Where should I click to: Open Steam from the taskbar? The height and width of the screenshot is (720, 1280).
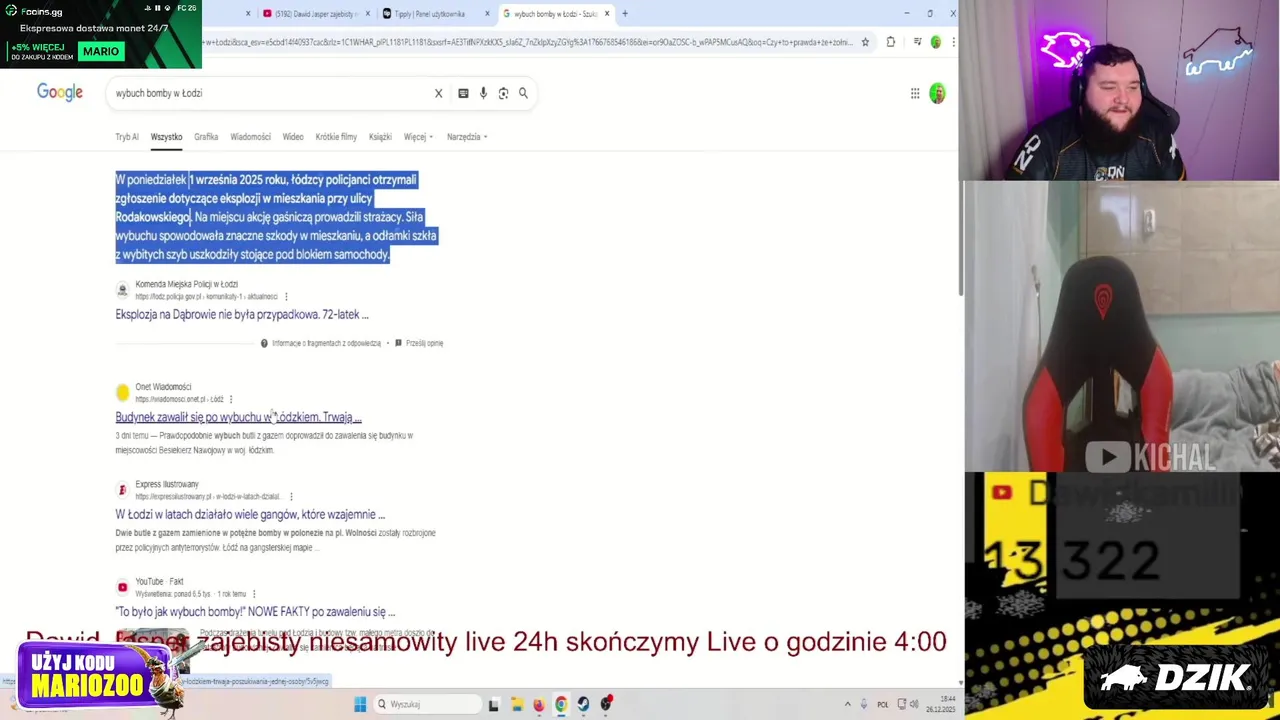[x=583, y=704]
